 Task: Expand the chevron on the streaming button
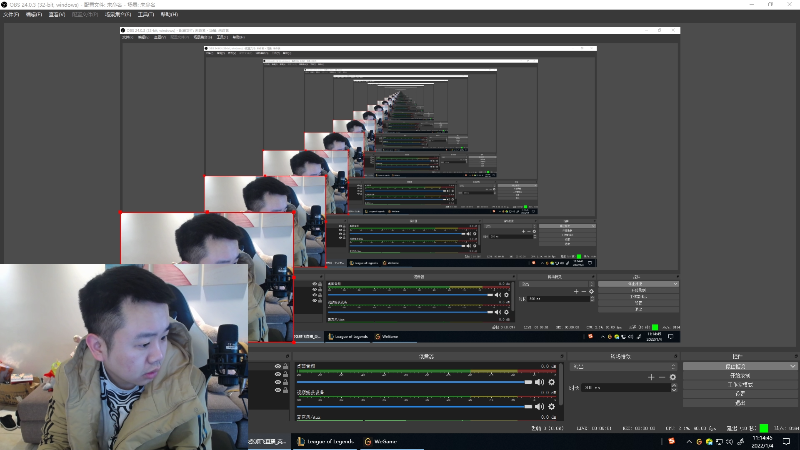click(792, 366)
